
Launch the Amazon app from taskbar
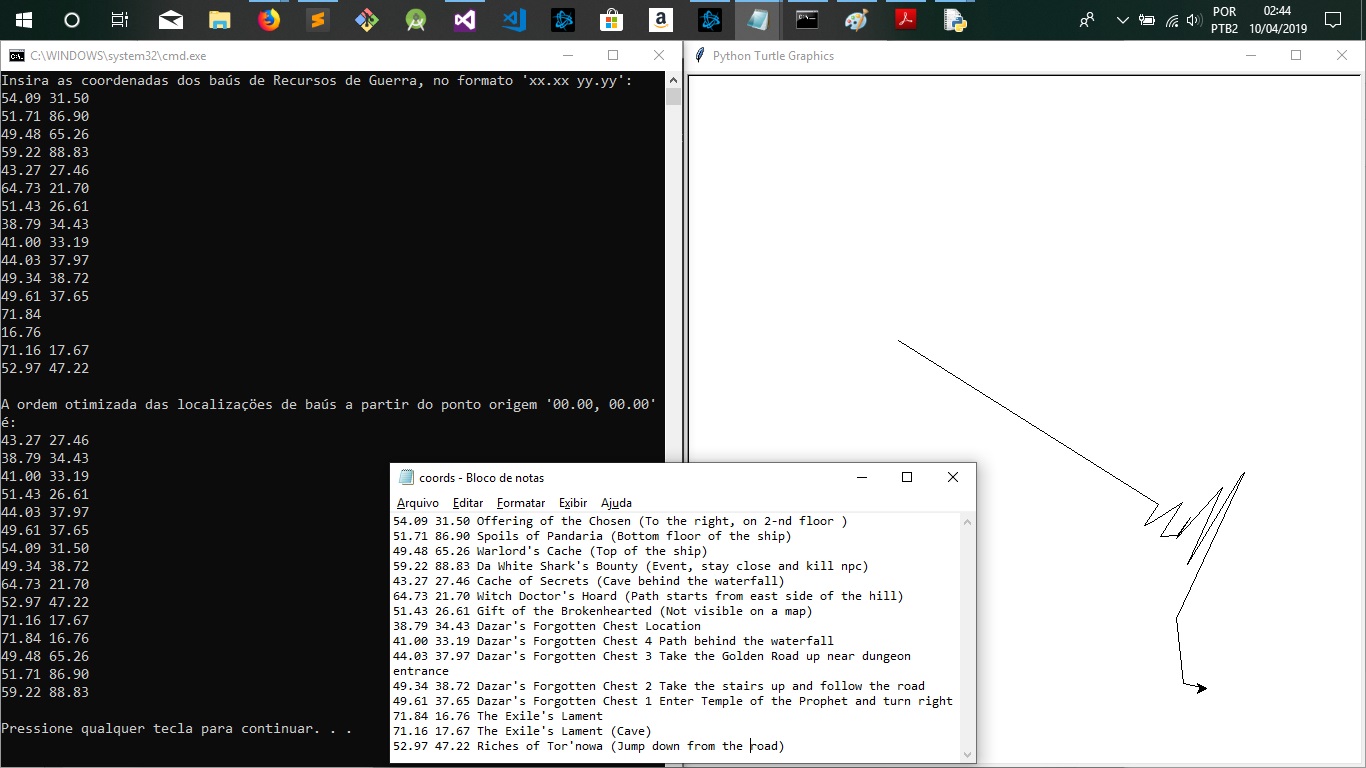coord(660,20)
